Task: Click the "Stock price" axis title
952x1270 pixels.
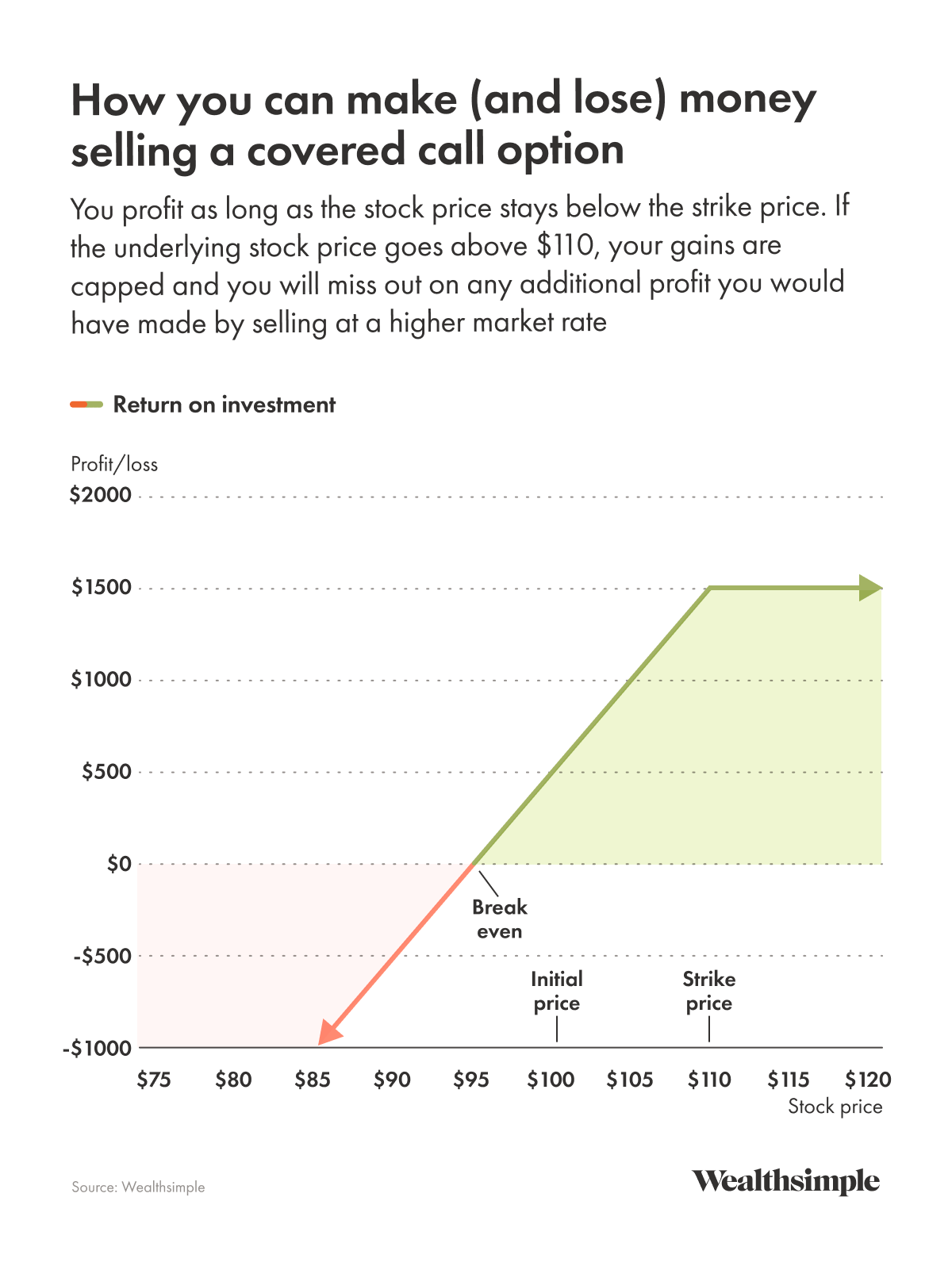Action: 835,1107
